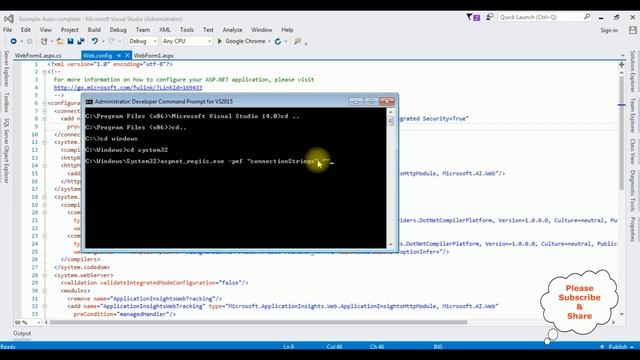
Task: Collapse the comment block at line 2
Action: coord(44,72)
